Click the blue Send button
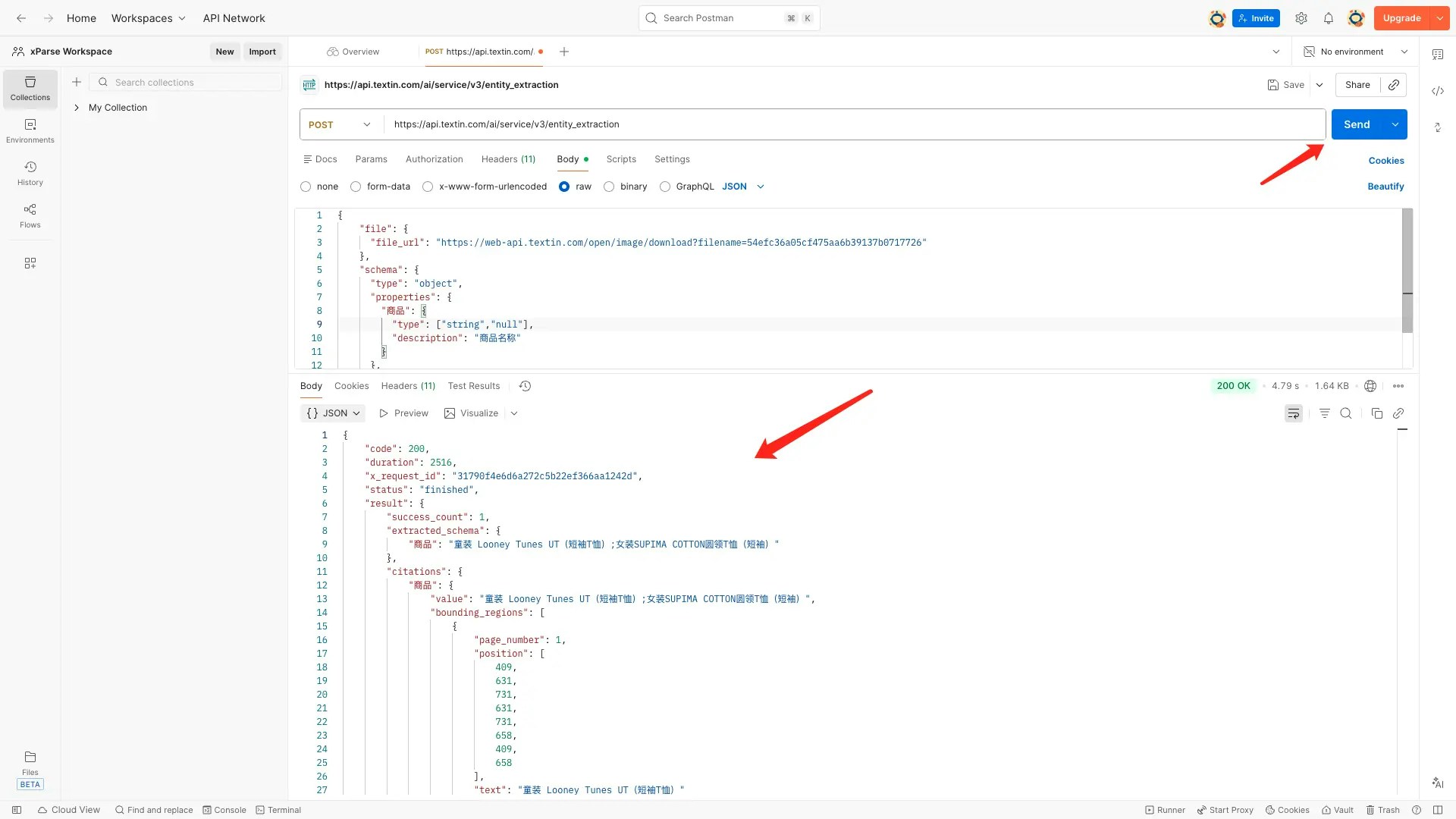Screen dimensions: 1456x819 (1356, 124)
